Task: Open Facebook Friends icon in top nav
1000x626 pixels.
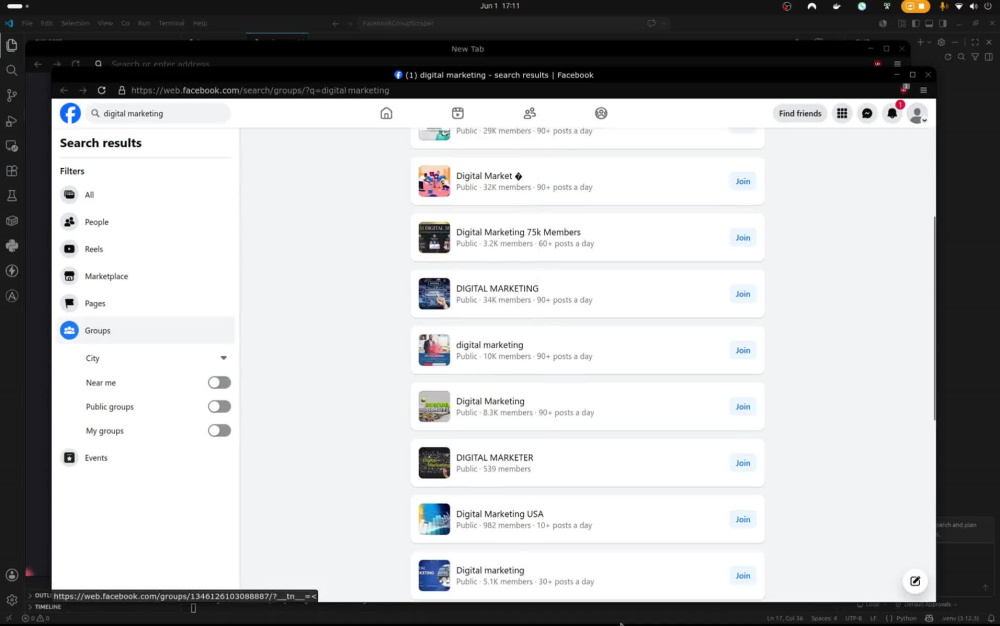Action: click(x=529, y=113)
